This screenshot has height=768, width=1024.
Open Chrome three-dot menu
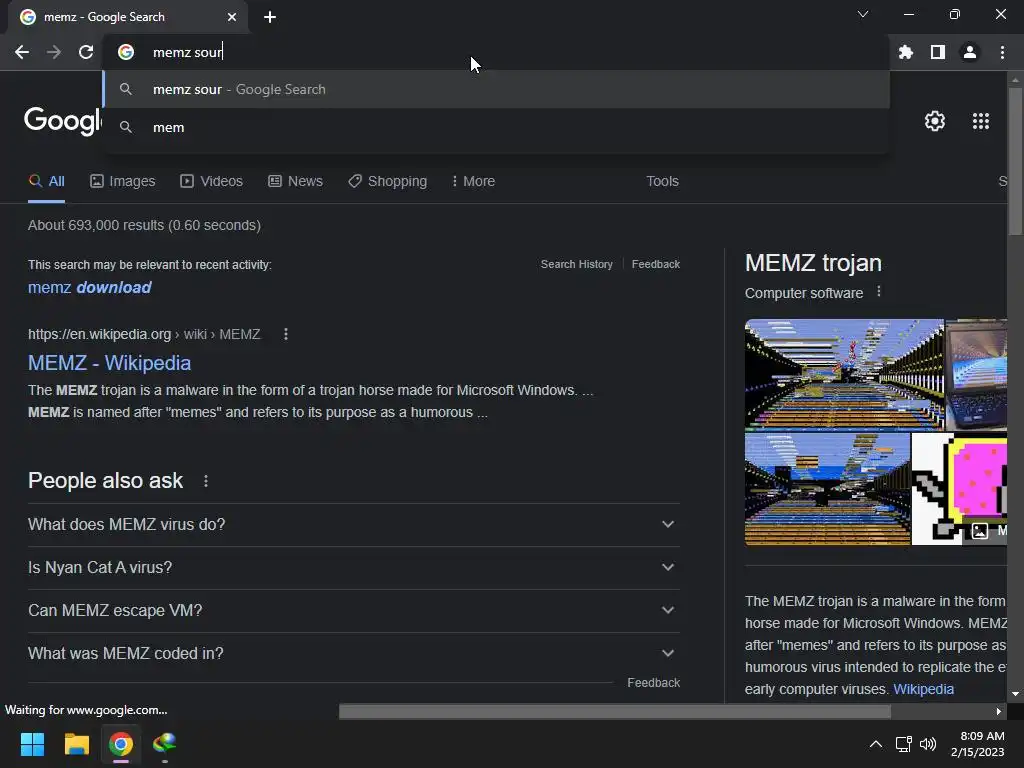(1002, 52)
